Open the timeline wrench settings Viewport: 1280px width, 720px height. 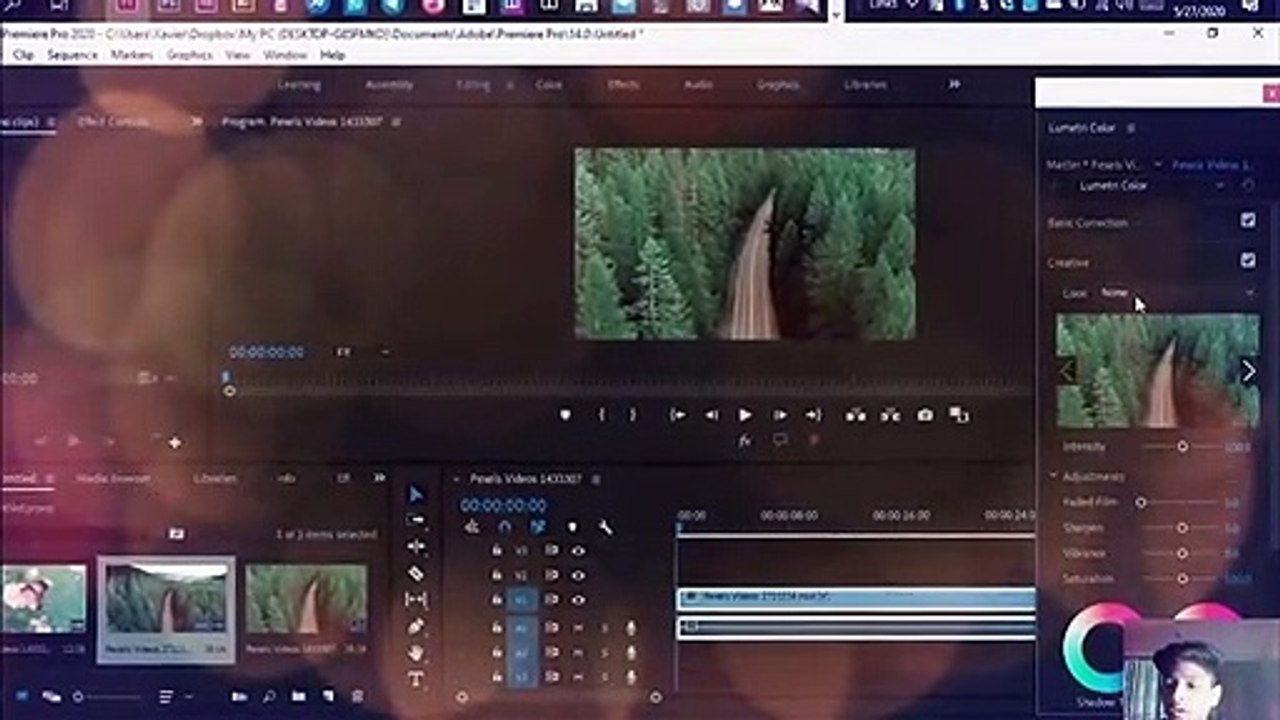[605, 527]
